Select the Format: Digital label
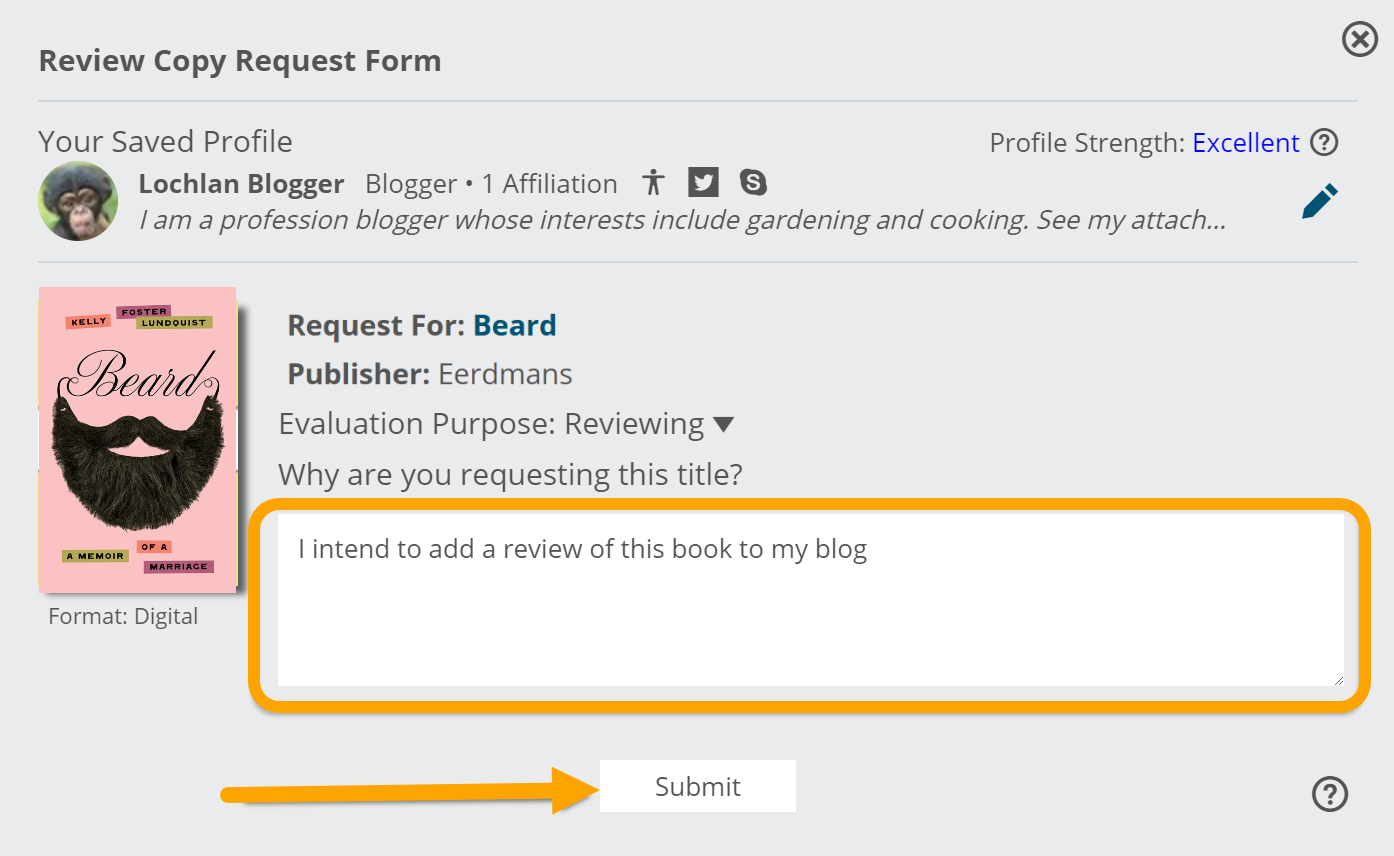 (123, 617)
